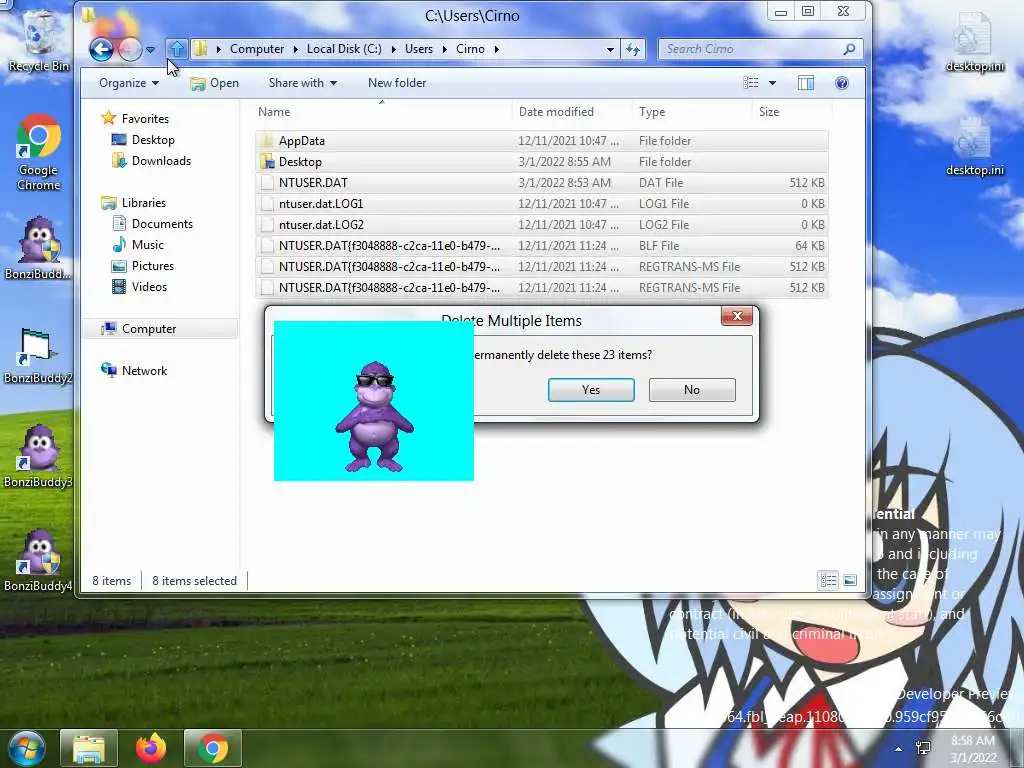The height and width of the screenshot is (768, 1024).
Task: Select the NTUSER.DAT file
Action: tap(541, 183)
